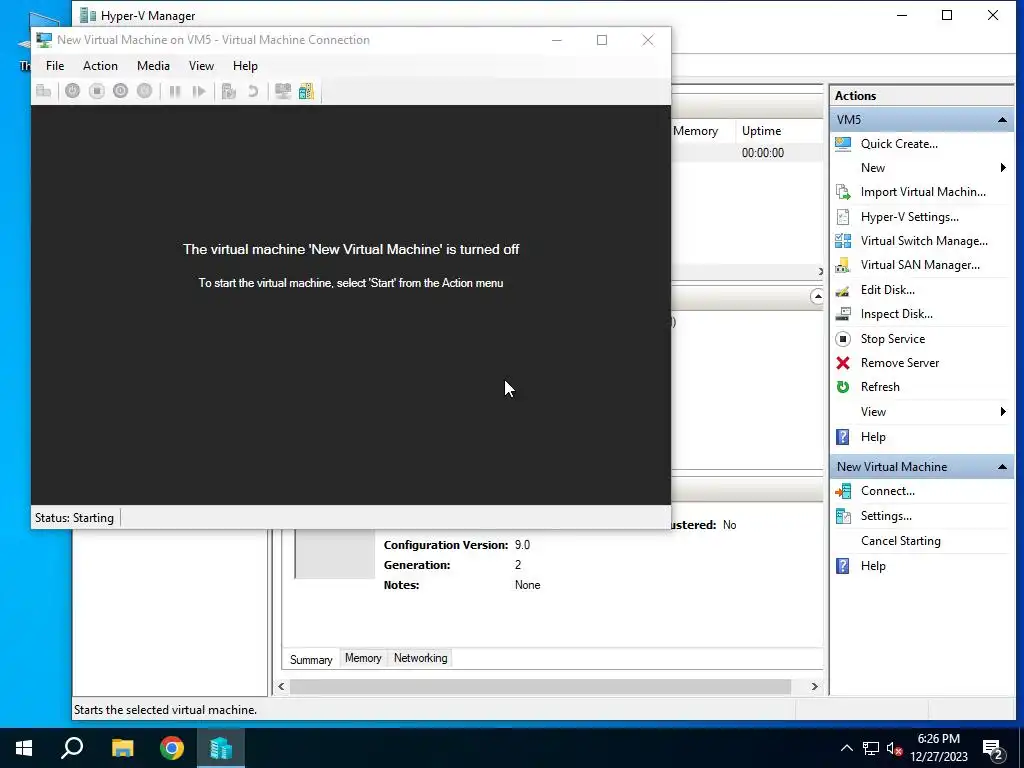Open Windows taskbar search

point(72,748)
